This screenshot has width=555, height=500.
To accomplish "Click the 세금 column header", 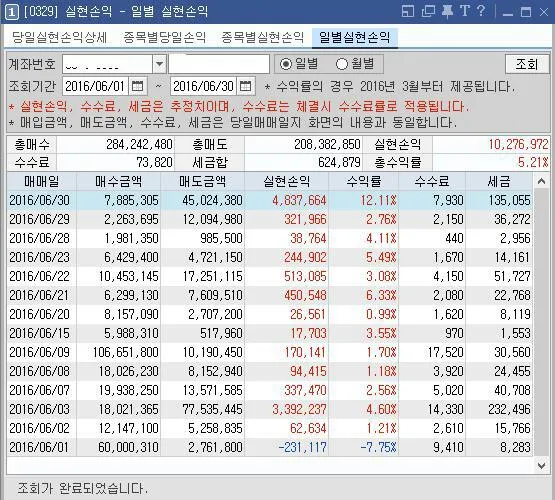I will click(499, 182).
